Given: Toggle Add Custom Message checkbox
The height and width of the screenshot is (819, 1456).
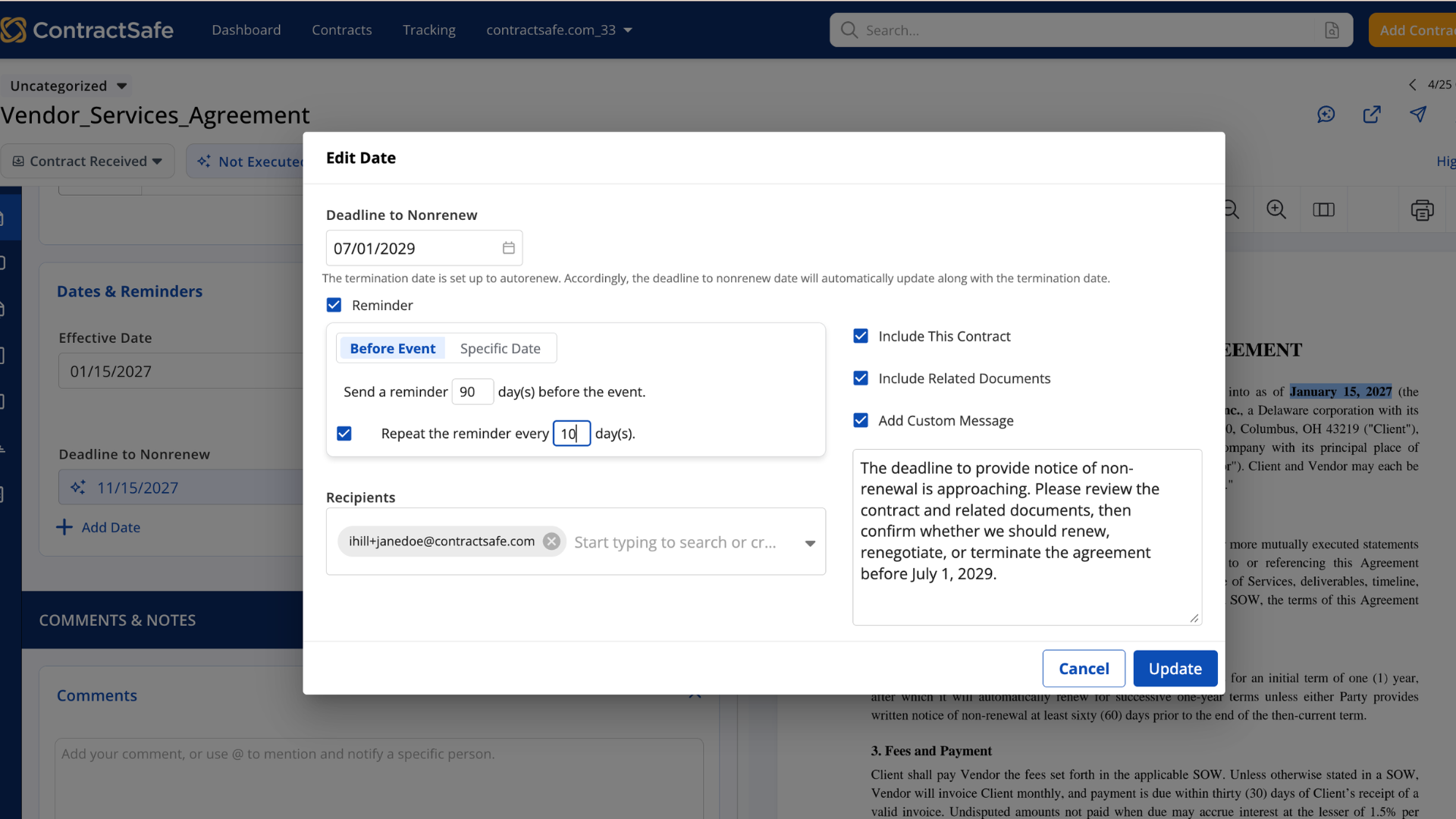Looking at the screenshot, I should coord(861,420).
